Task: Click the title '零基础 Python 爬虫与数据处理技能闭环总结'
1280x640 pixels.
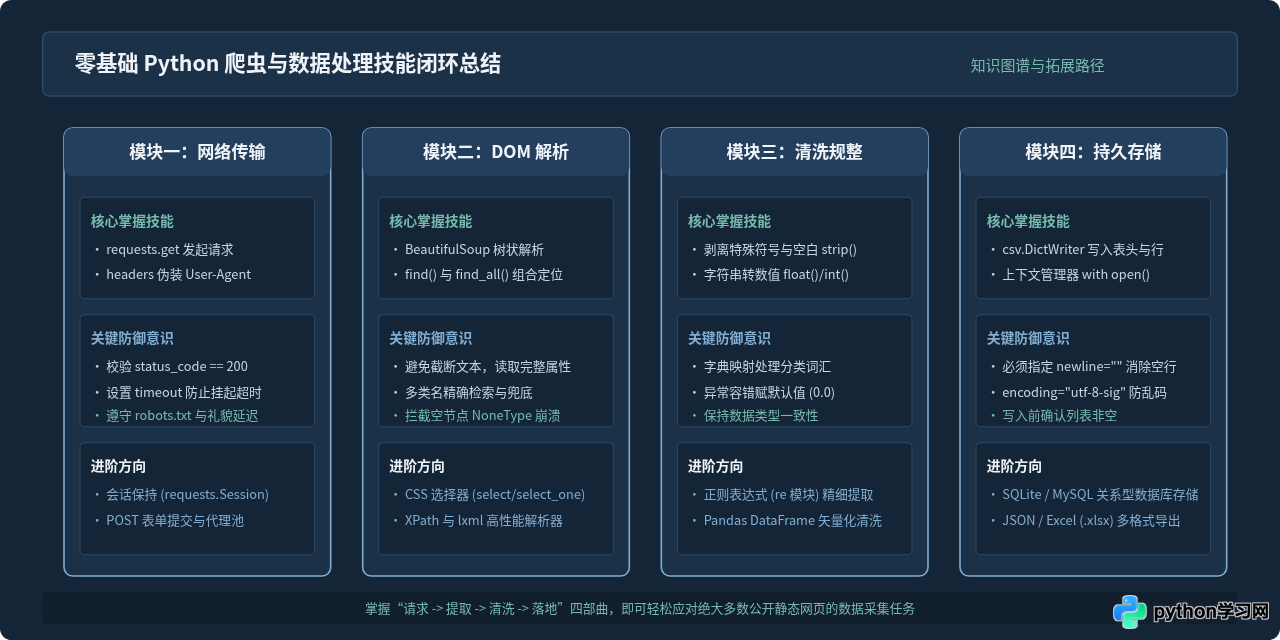Action: pyautogui.click(x=288, y=64)
